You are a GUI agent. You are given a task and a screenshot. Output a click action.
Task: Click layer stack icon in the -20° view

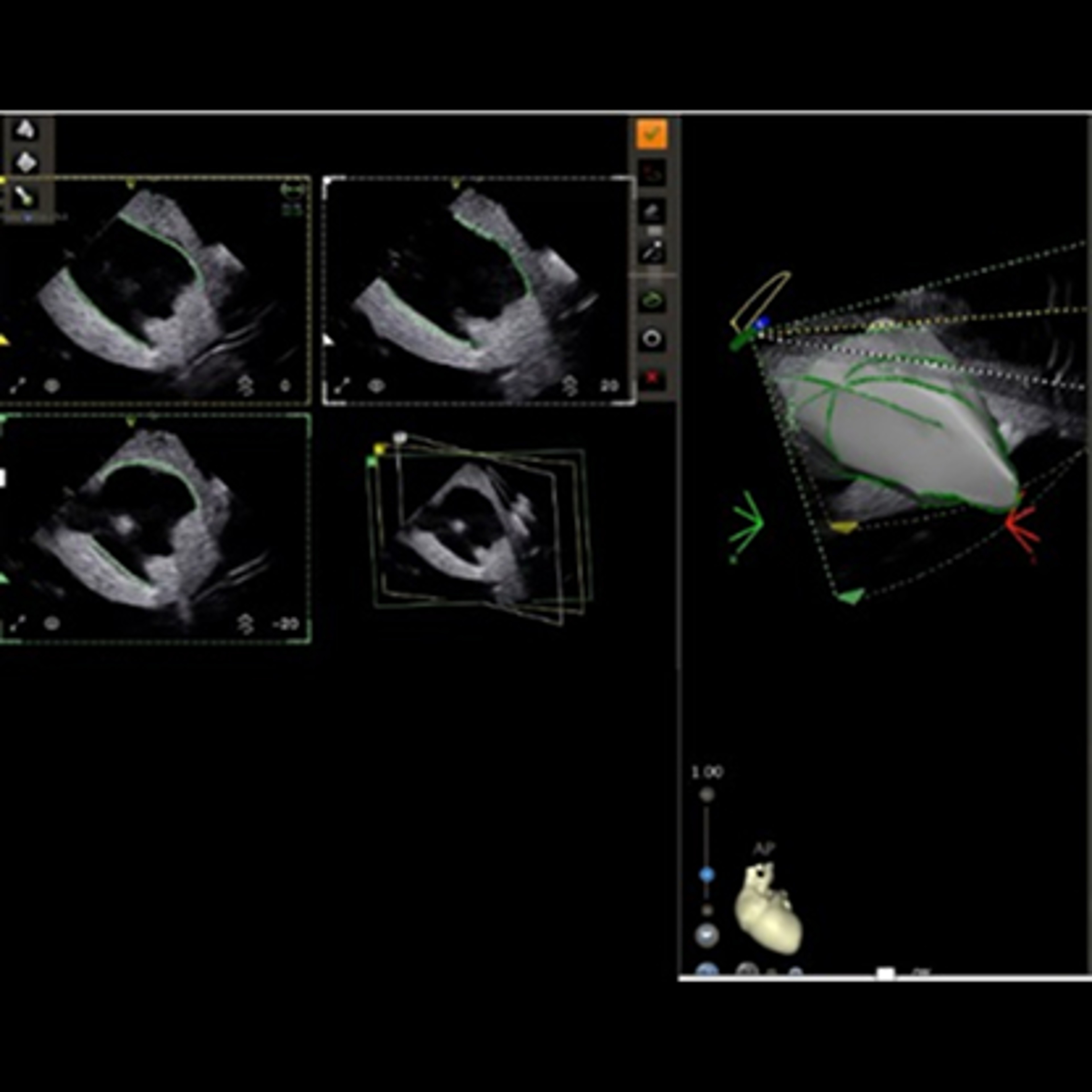[245, 624]
